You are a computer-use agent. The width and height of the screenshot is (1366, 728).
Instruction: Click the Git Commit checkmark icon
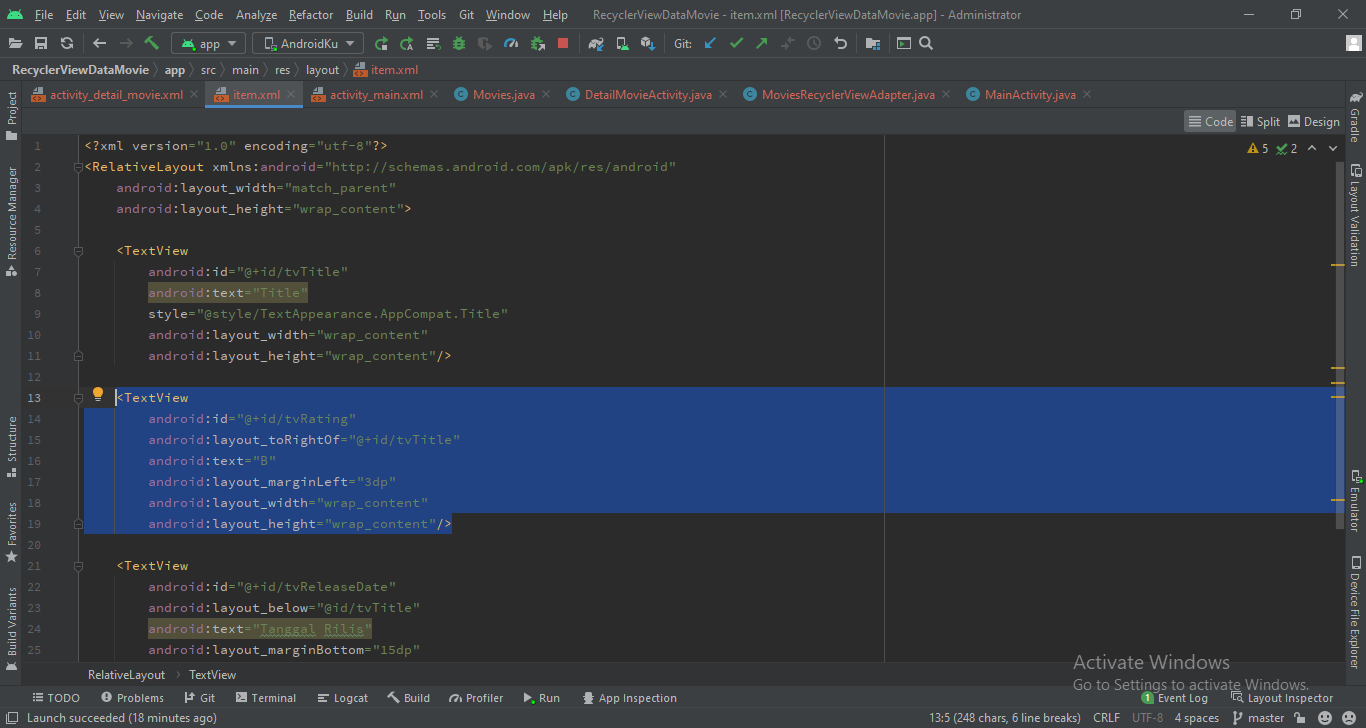737,43
